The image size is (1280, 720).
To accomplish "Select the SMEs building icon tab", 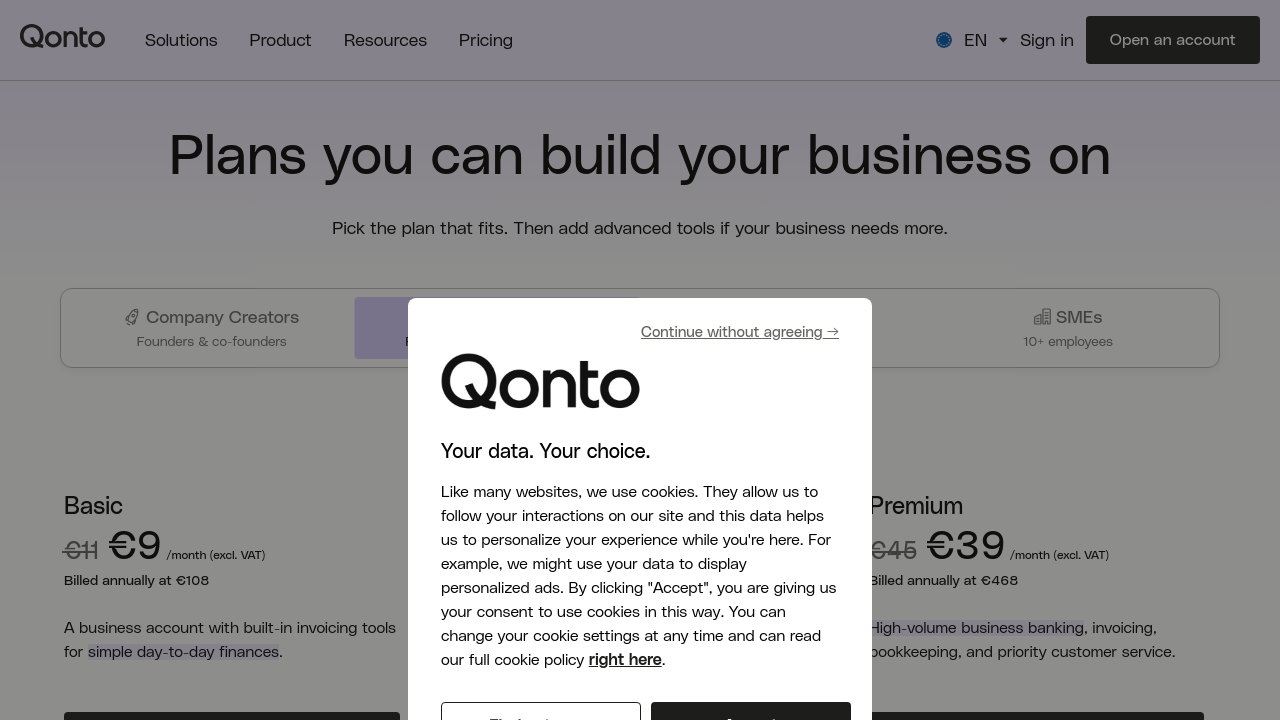I will tap(1042, 317).
